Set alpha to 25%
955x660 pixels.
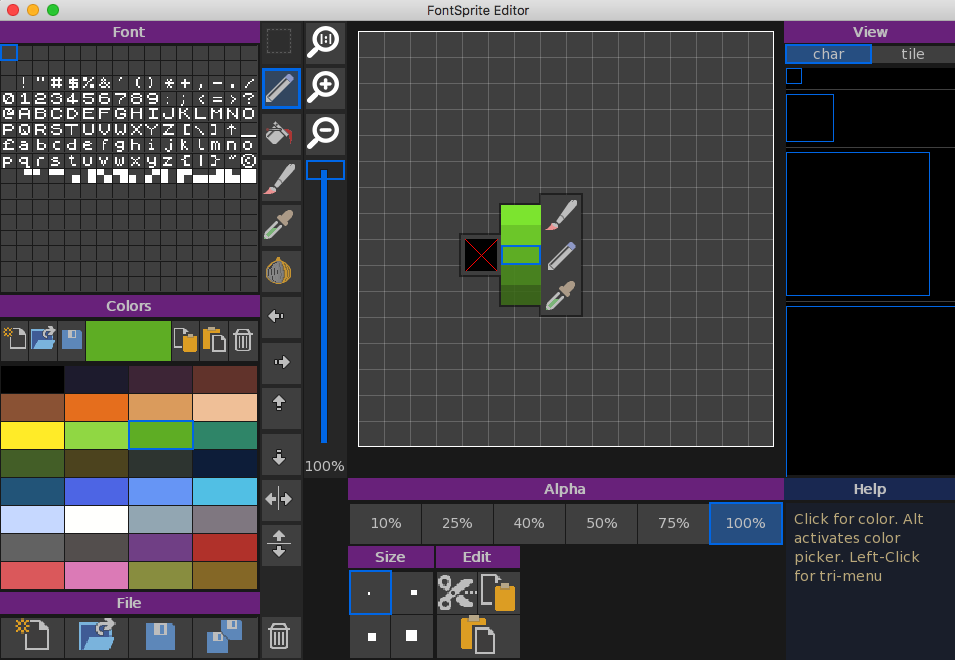[457, 523]
